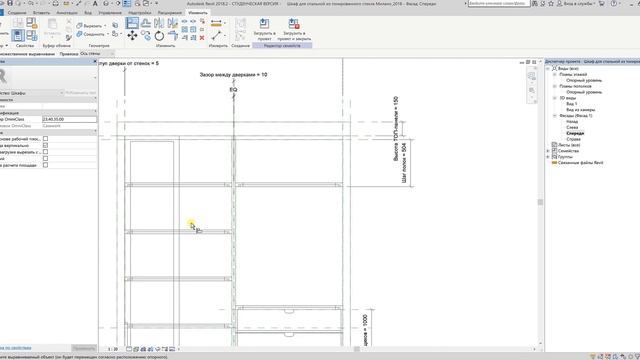The image size is (640, 360).
Task: Open the Назад elevation view
Action: tap(572, 121)
